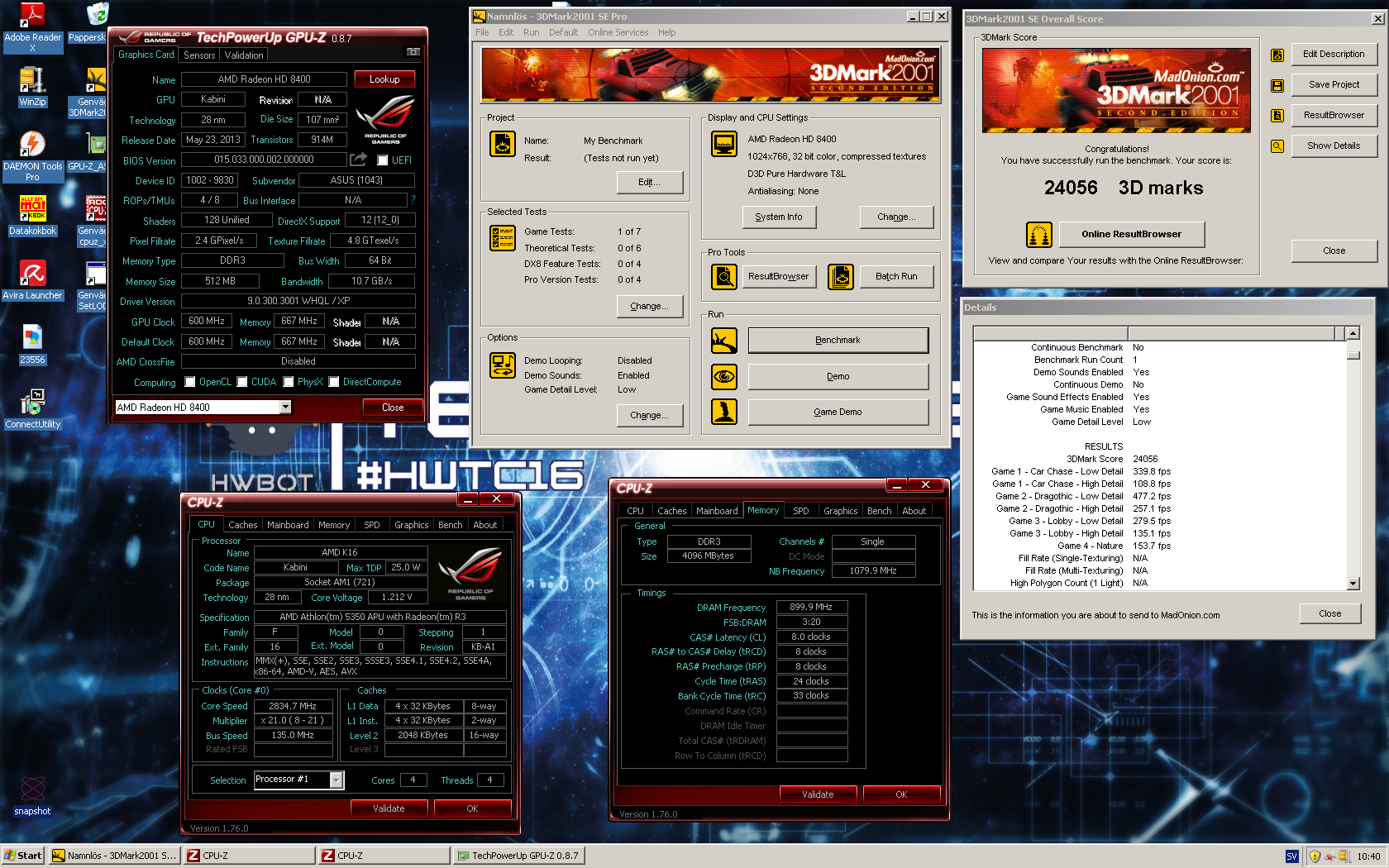Click the Benchmark button in 3DMark
This screenshot has height=868, width=1389.
click(838, 340)
